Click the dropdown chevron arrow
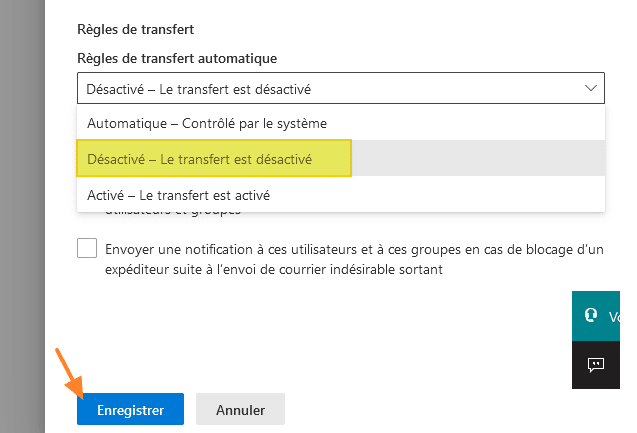The image size is (637, 433). point(590,89)
